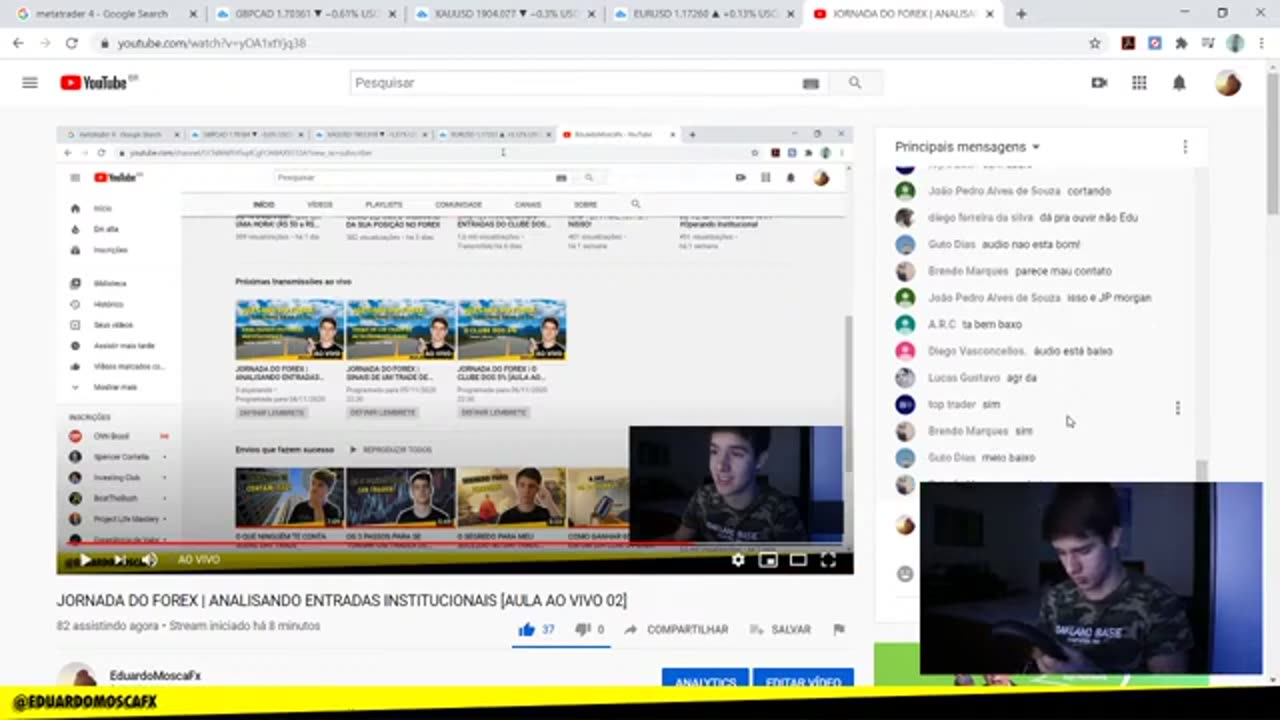Open three-dot menu on top trader message
Screen dimensions: 1280x720
(x=1177, y=408)
